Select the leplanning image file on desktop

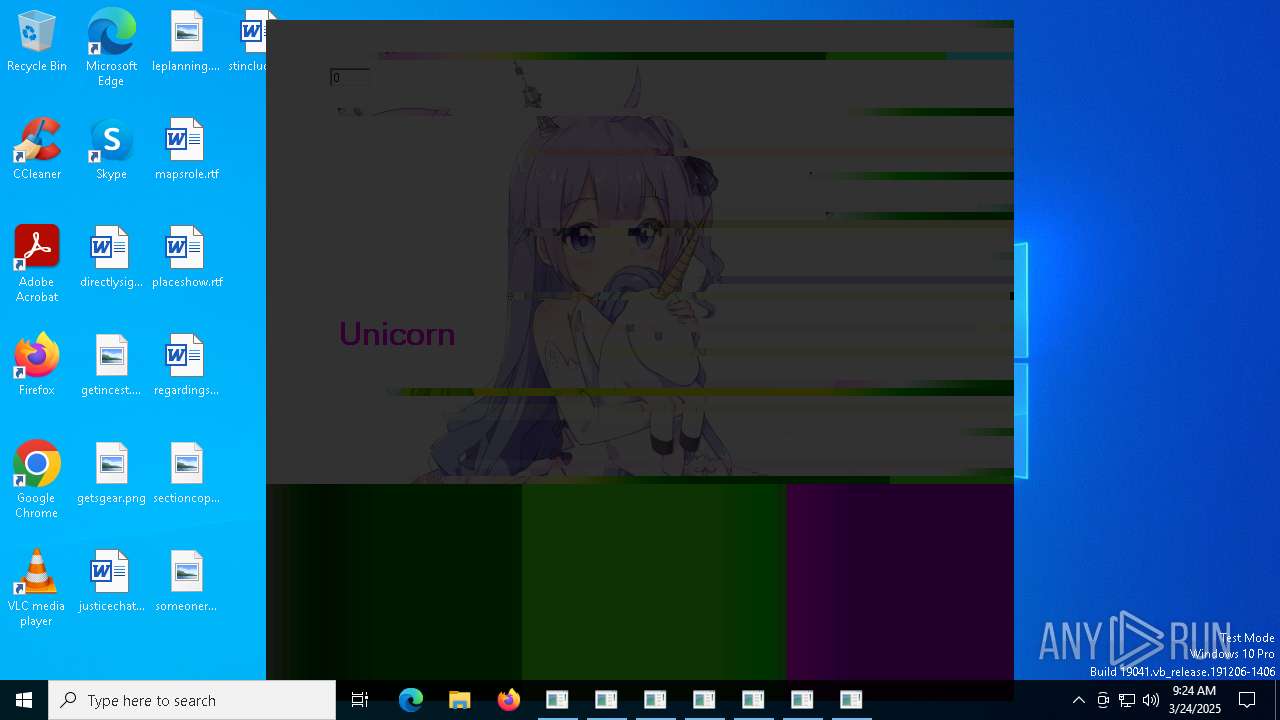186,42
